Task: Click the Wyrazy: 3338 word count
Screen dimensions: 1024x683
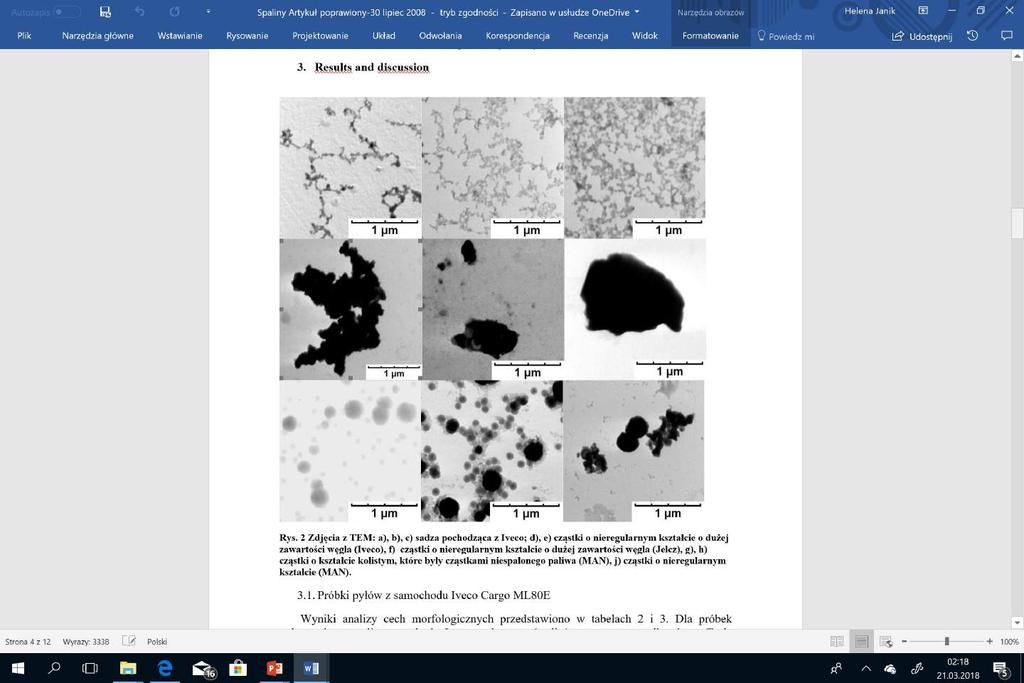Action: (86, 642)
